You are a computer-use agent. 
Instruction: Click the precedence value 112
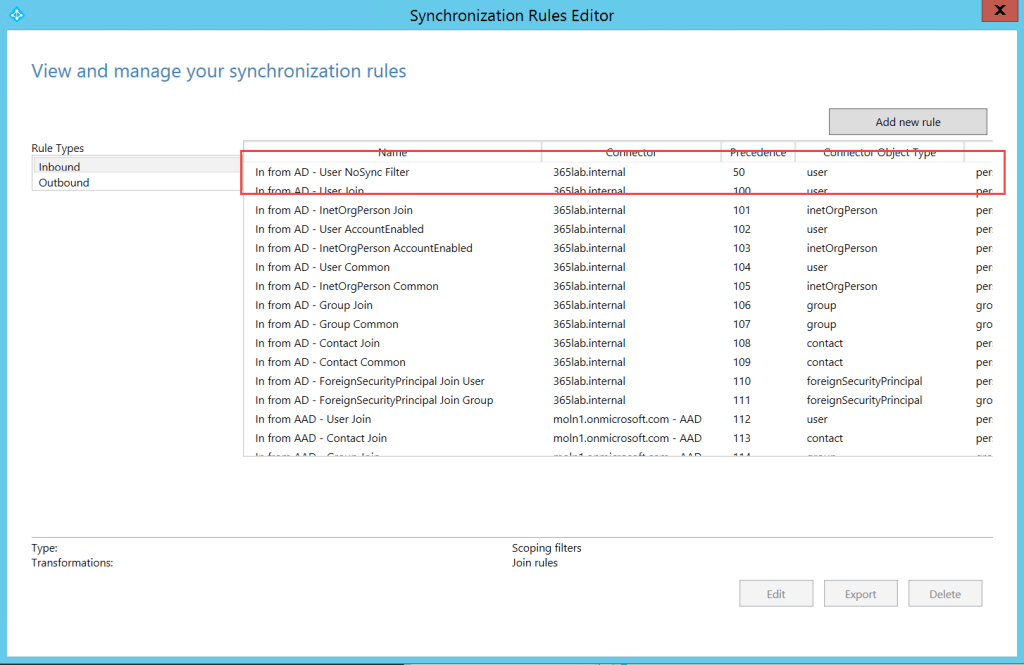point(741,419)
